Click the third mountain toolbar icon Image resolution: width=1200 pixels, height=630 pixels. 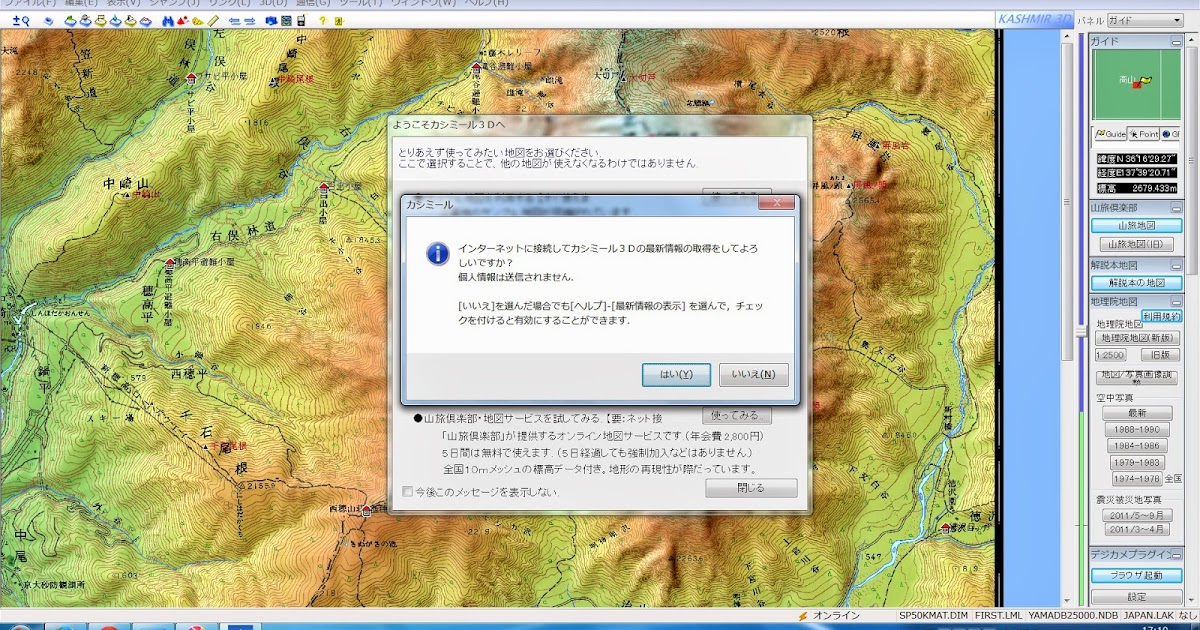click(101, 21)
